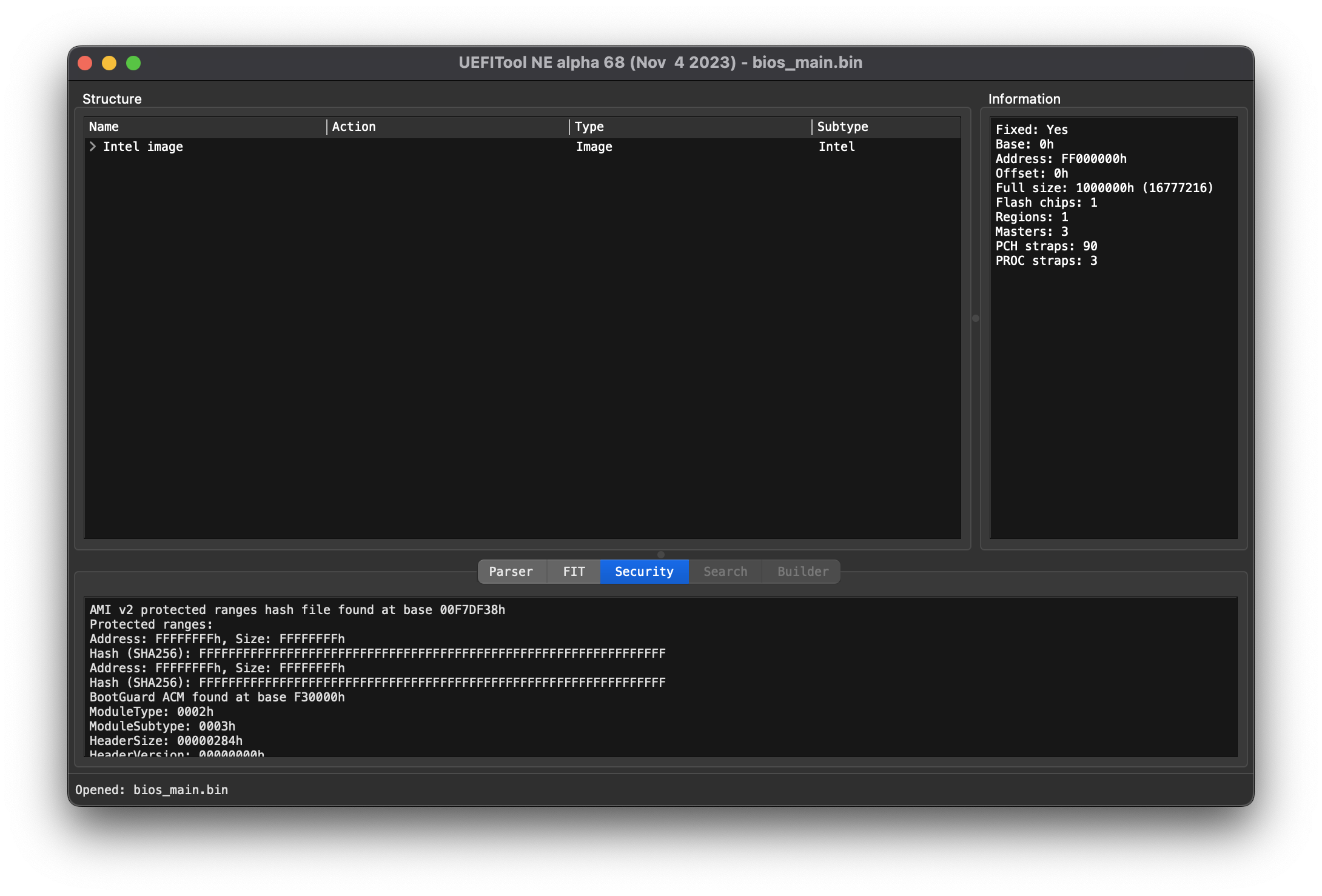This screenshot has height=896, width=1322.
Task: Click the 'Address: FF000000h' info line
Action: [1061, 159]
